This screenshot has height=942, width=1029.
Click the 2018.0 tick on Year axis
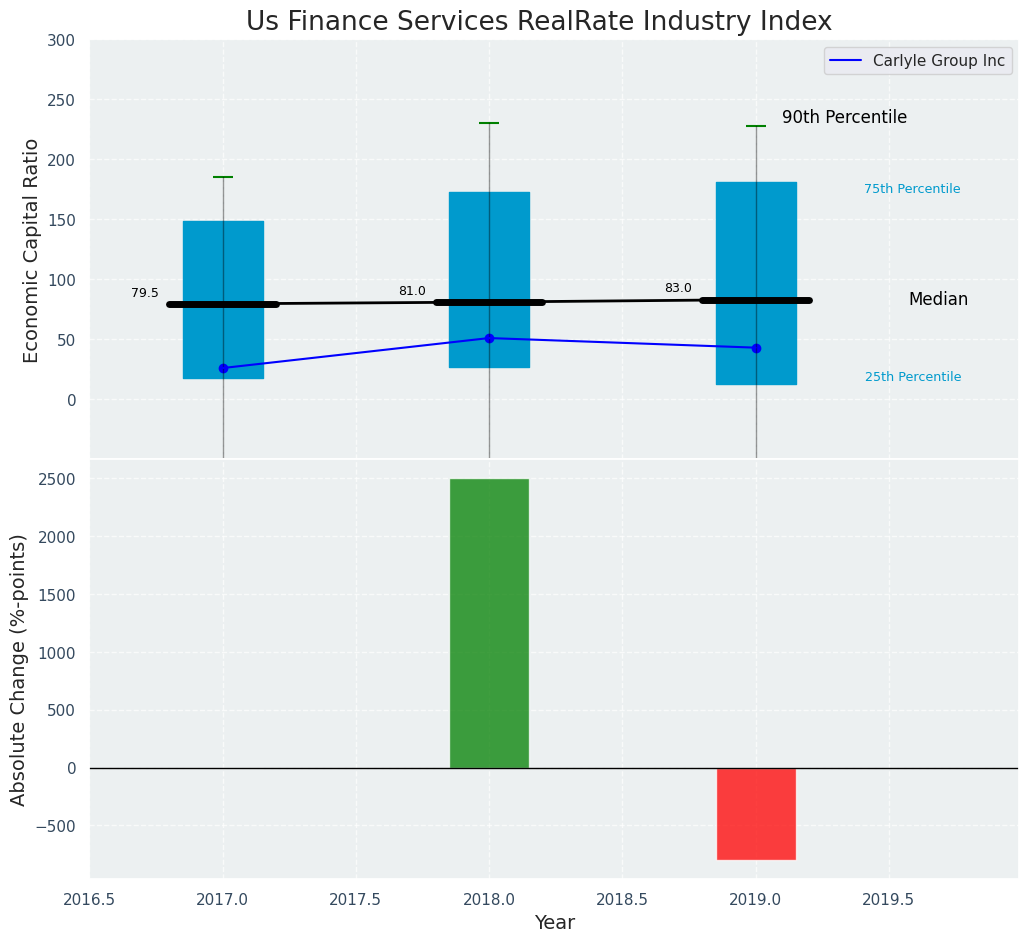tap(489, 899)
